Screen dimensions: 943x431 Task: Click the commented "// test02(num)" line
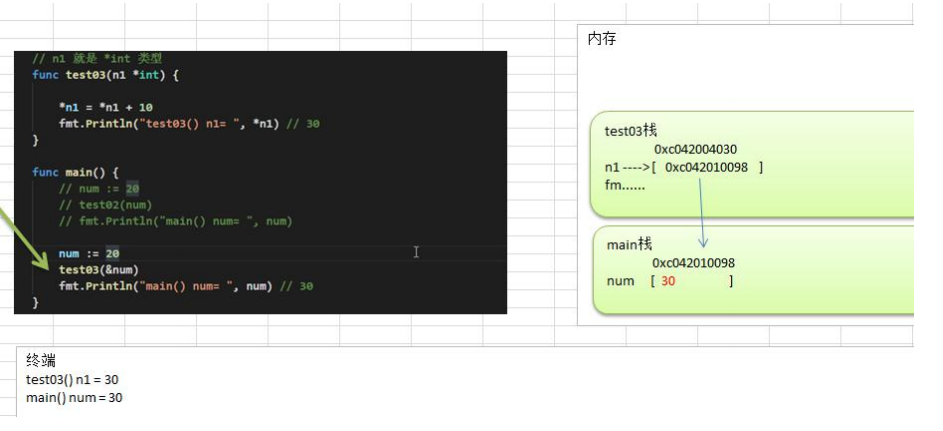point(105,205)
